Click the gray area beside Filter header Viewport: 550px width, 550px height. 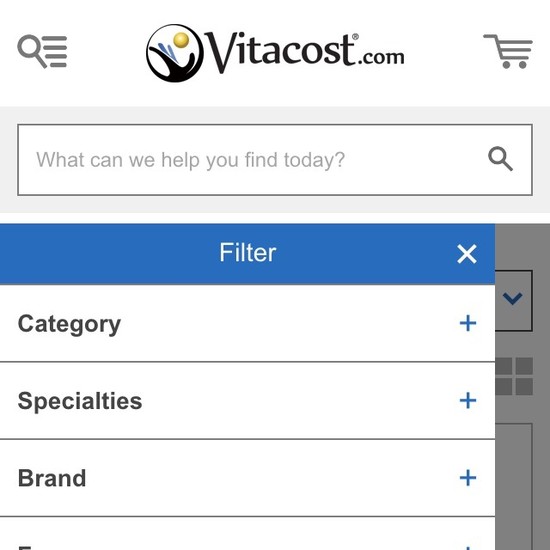522,247
